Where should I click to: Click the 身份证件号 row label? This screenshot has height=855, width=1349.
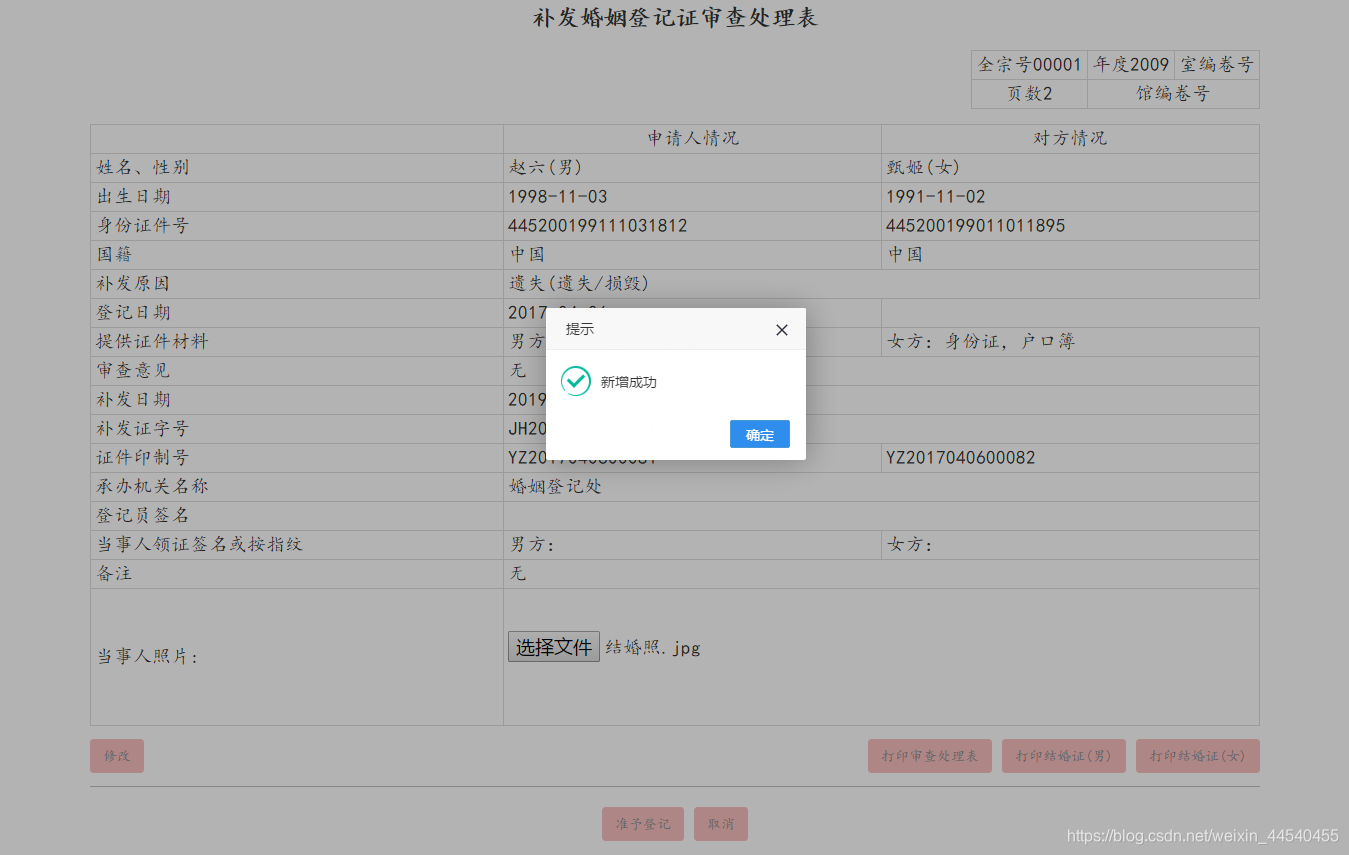click(x=142, y=225)
